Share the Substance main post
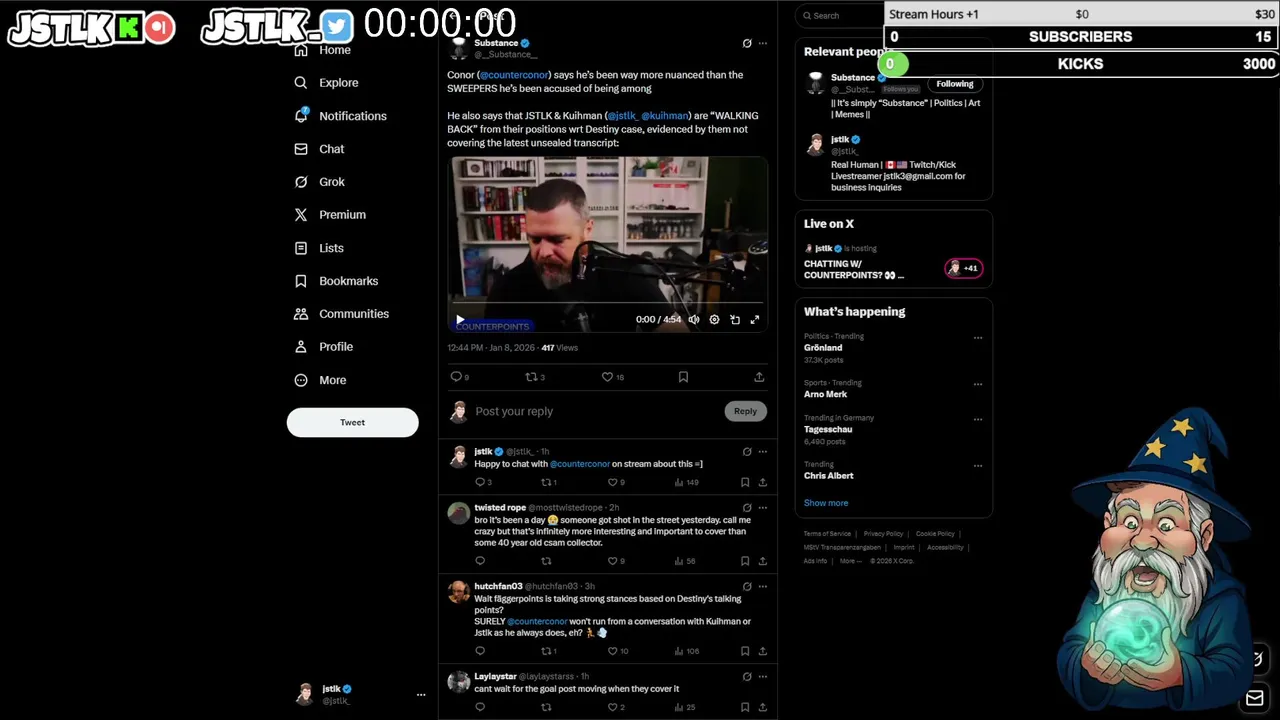 click(759, 377)
